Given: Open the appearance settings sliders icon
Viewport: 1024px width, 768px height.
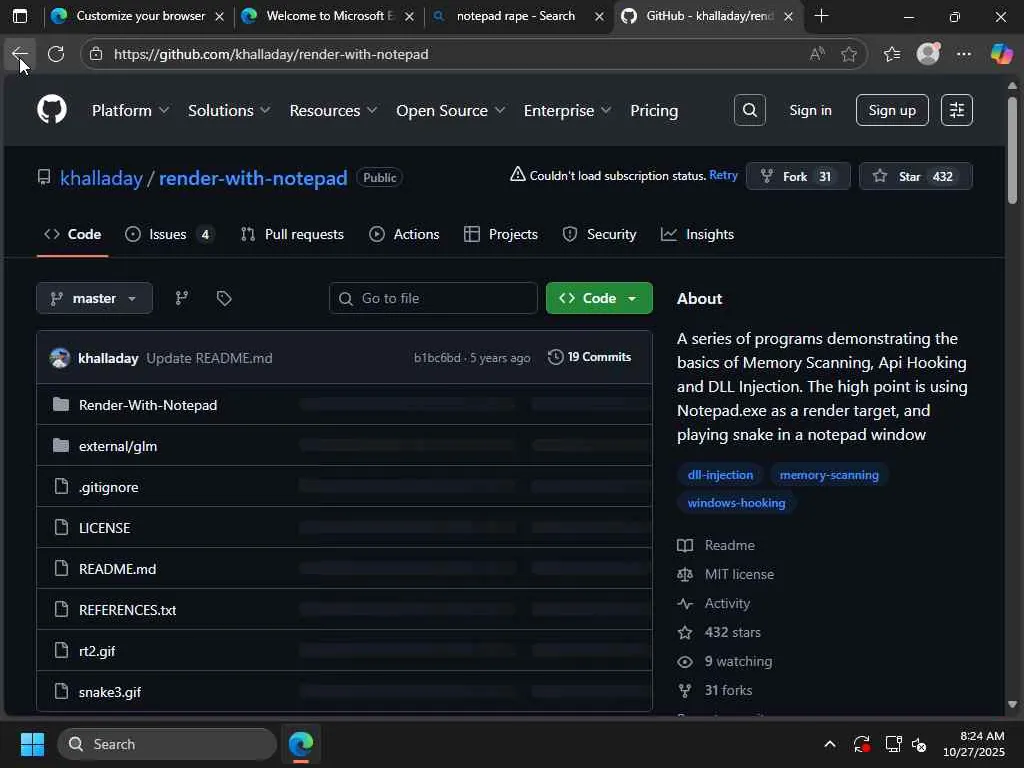Looking at the screenshot, I should [957, 110].
